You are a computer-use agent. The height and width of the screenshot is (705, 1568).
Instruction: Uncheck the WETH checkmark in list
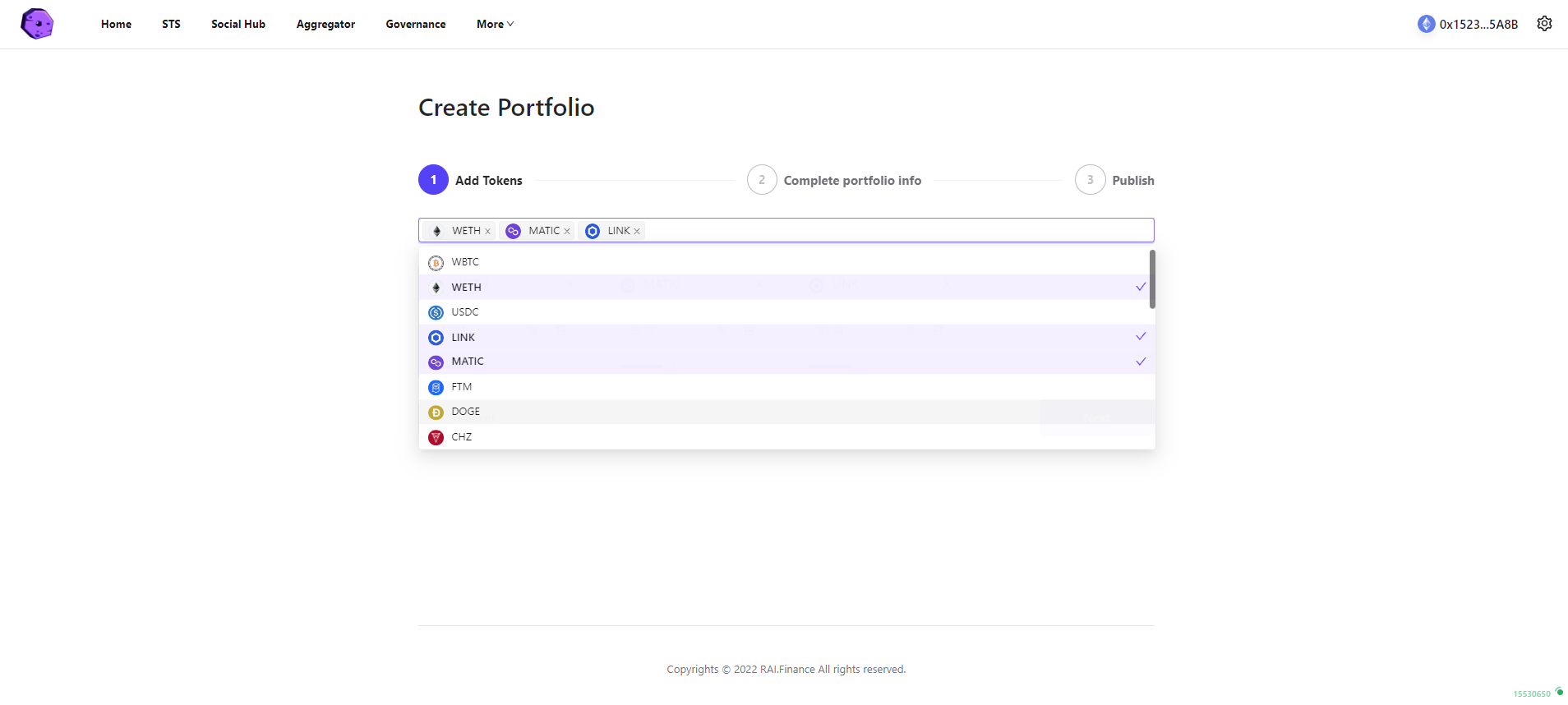click(1141, 287)
